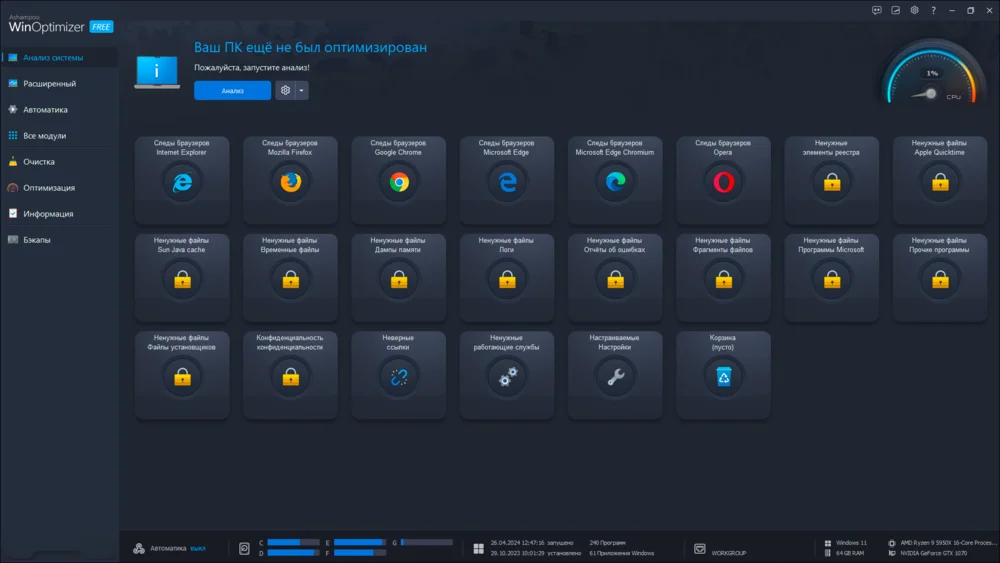The height and width of the screenshot is (563, 1000).
Task: Open locked Файлы установщиков tile
Action: click(x=182, y=375)
